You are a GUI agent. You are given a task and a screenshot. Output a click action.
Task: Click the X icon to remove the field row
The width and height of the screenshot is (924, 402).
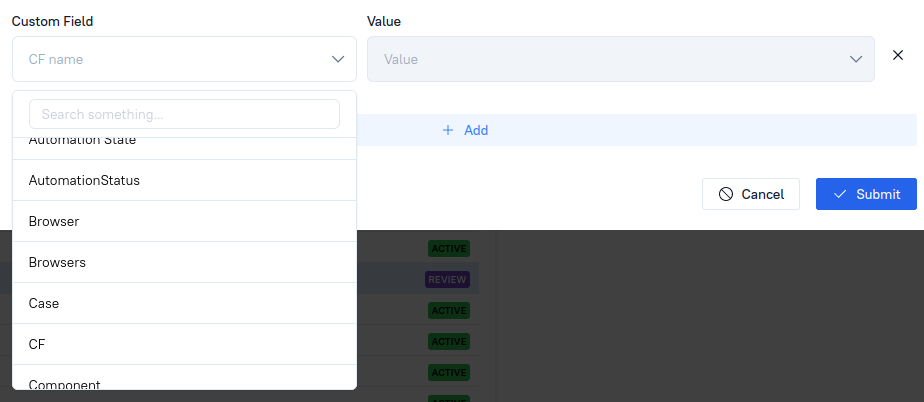click(897, 54)
